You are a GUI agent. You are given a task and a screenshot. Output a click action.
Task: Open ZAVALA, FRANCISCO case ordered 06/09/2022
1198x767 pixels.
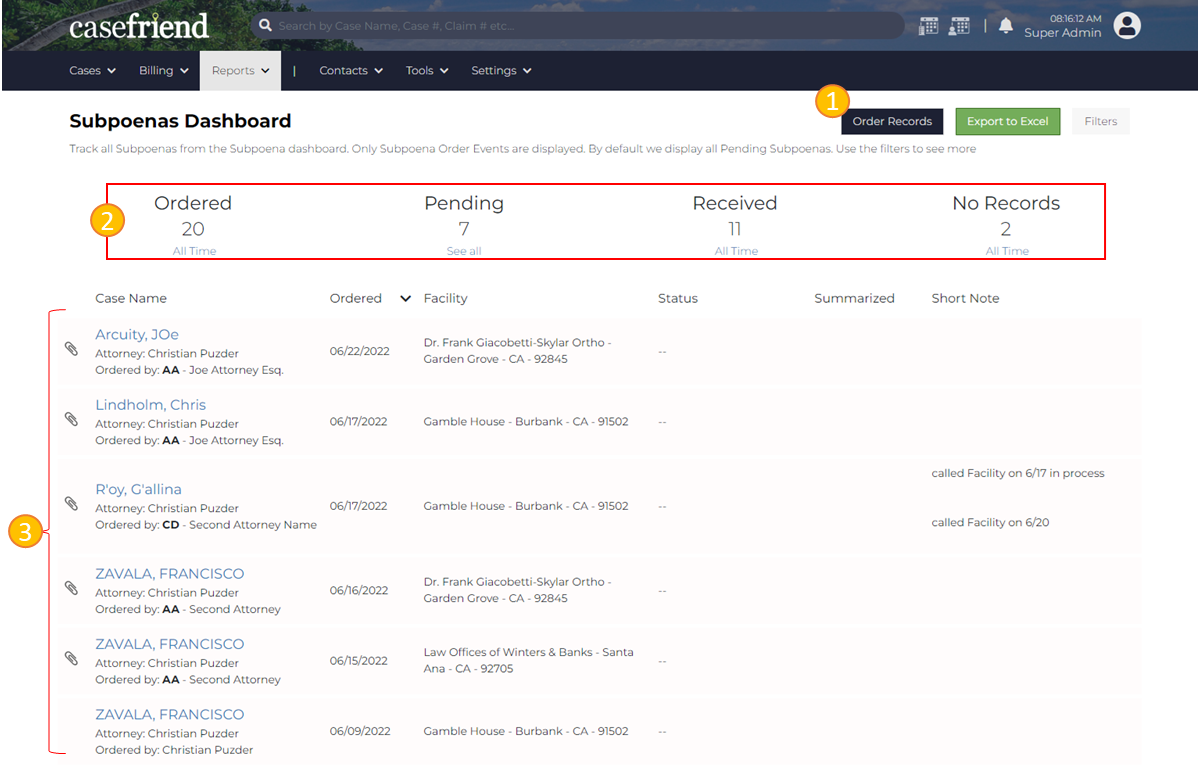pos(170,714)
